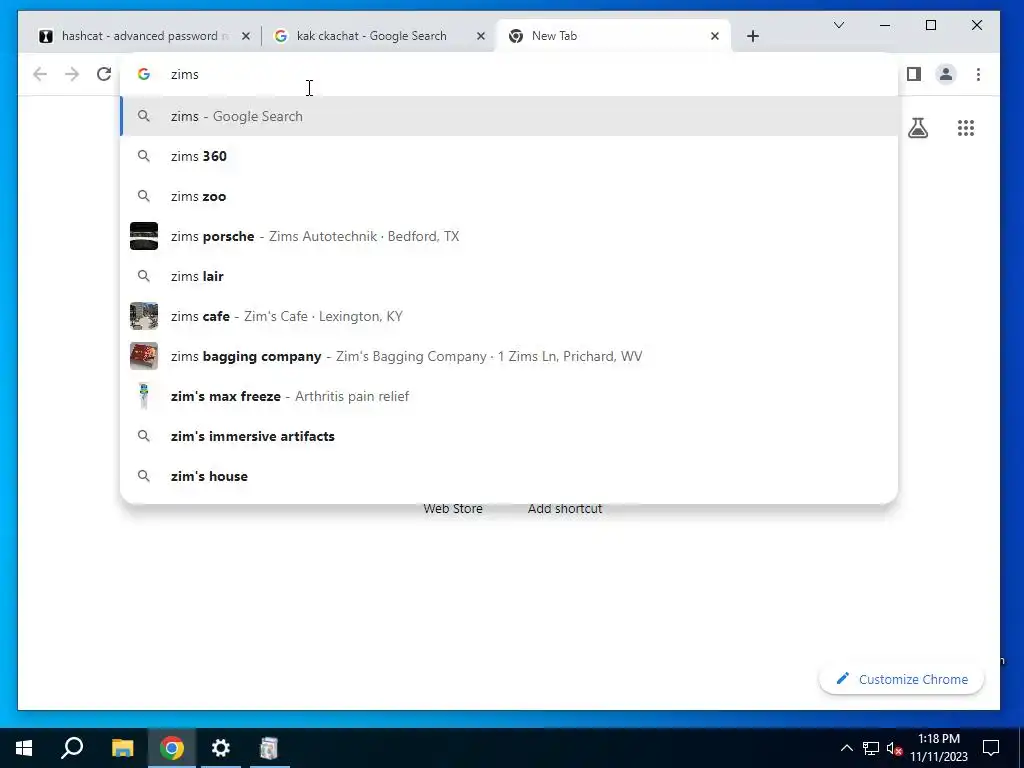Image resolution: width=1024 pixels, height=768 pixels.
Task: Close the kak ckachat Google Search tab
Action: click(481, 36)
